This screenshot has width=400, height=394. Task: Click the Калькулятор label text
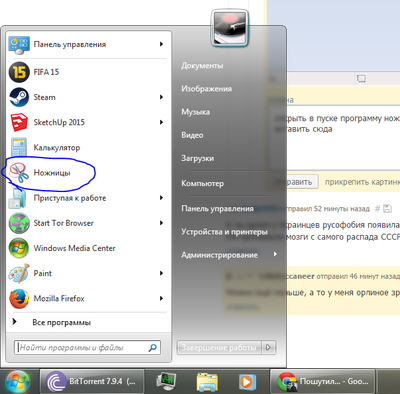point(57,148)
